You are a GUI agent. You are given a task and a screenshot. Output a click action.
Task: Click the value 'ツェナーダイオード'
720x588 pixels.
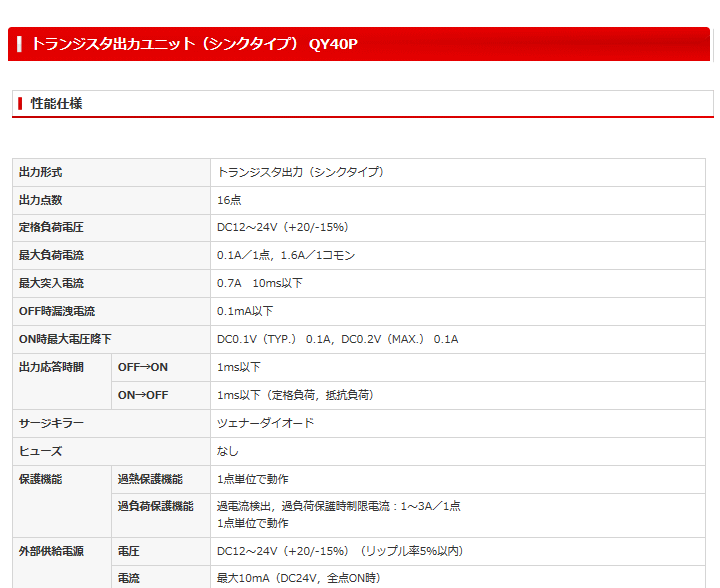[265, 423]
